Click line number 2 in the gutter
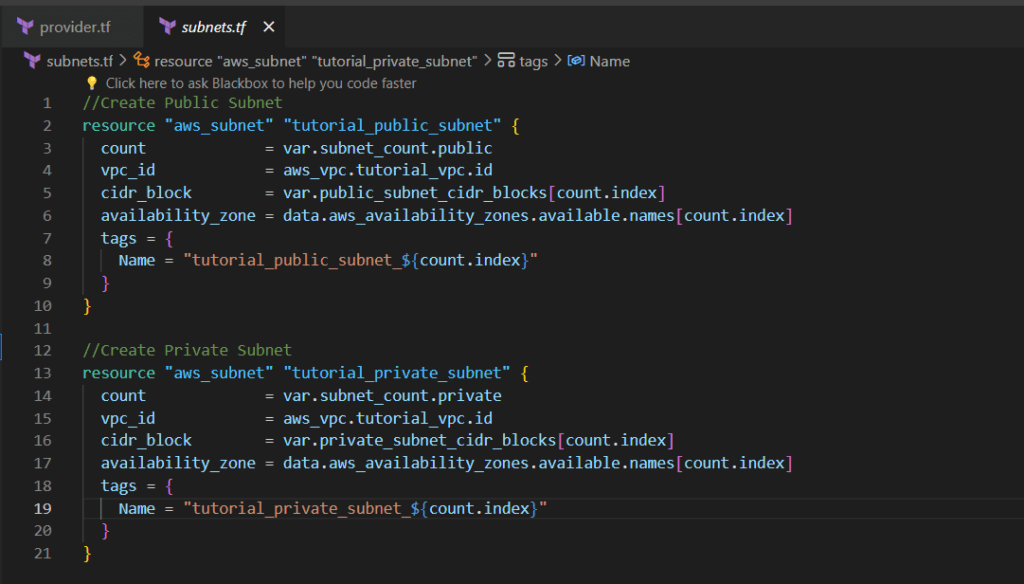Viewport: 1024px width, 584px height. click(46, 126)
